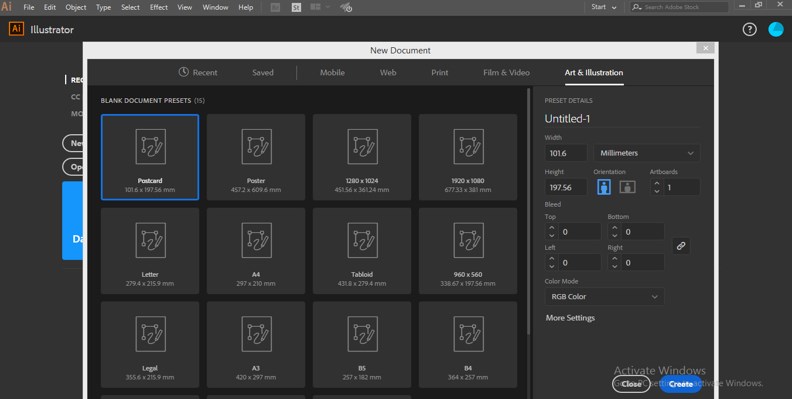
Task: Switch to Film & Video tab
Action: (506, 73)
